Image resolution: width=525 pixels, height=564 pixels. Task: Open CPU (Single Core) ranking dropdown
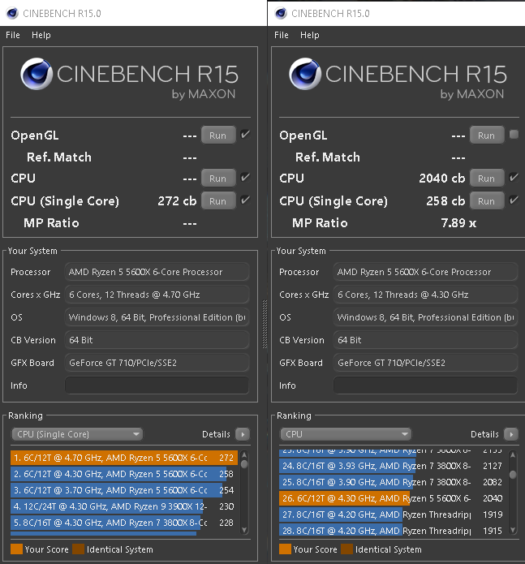pyautogui.click(x=77, y=434)
